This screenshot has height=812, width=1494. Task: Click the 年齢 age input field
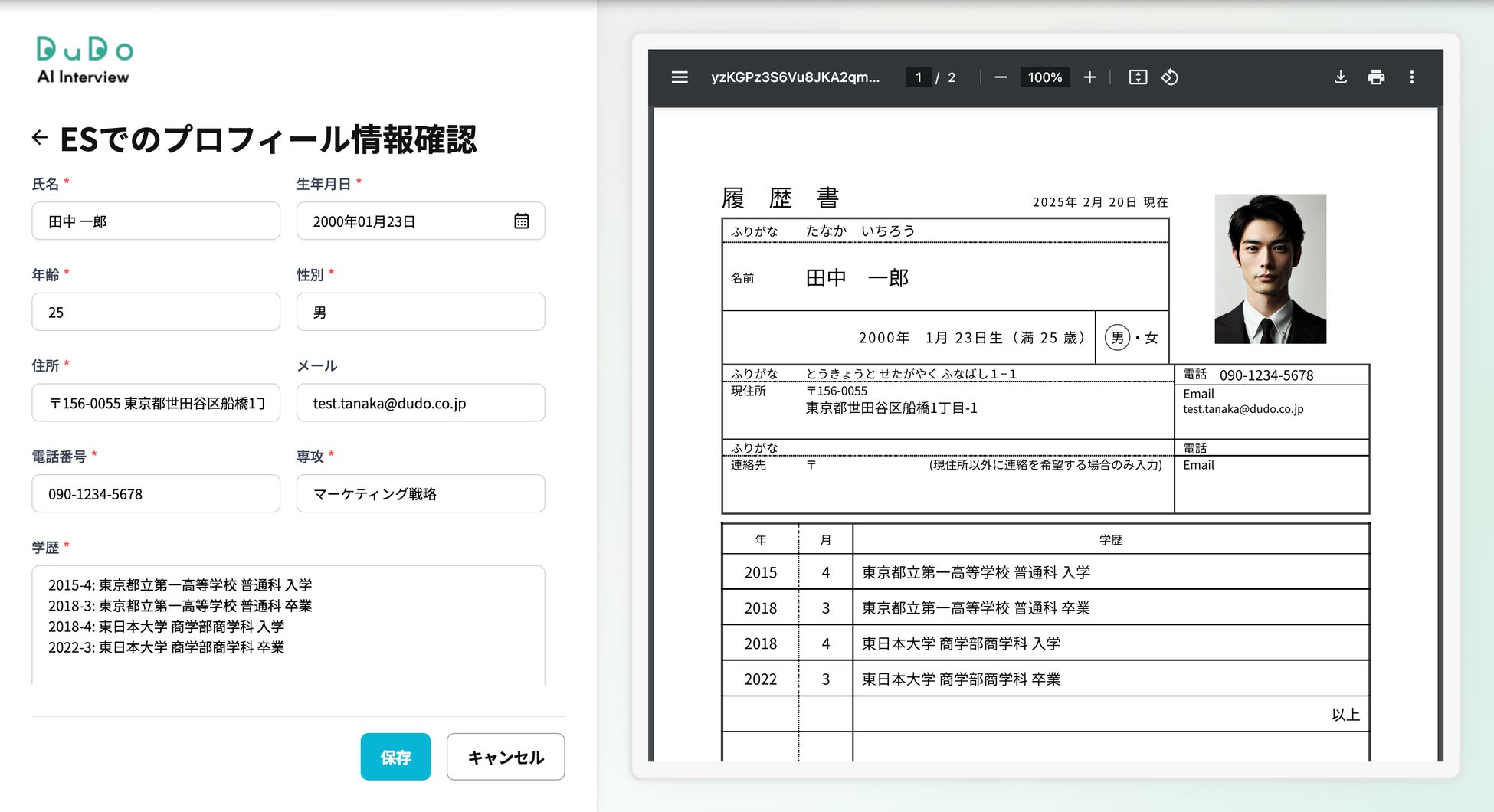click(156, 313)
